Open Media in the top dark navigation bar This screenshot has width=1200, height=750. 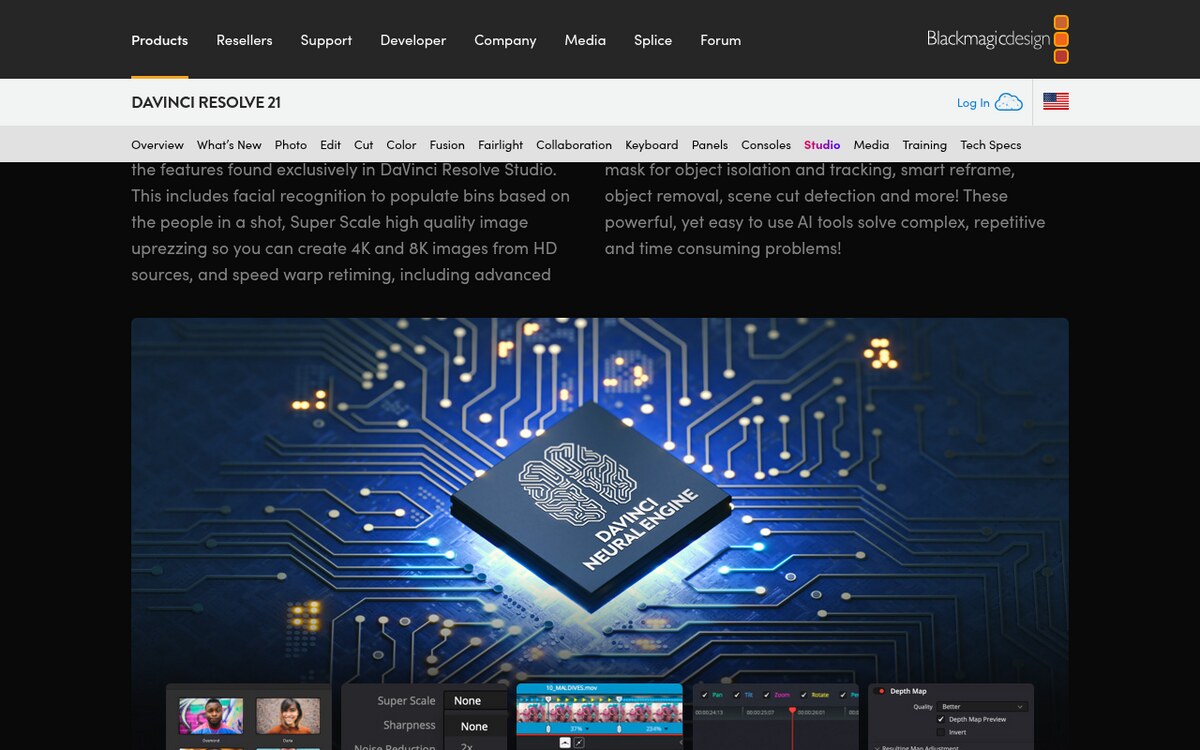pos(585,40)
